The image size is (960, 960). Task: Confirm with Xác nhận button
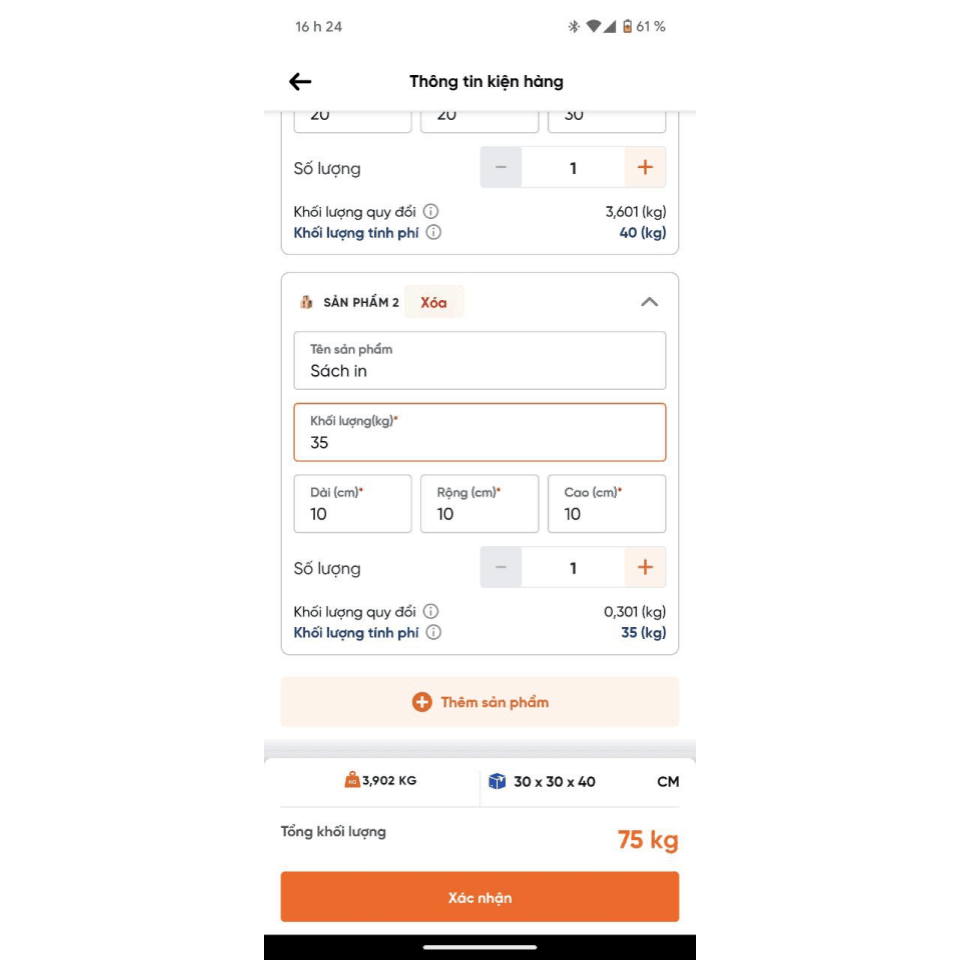tap(480, 897)
